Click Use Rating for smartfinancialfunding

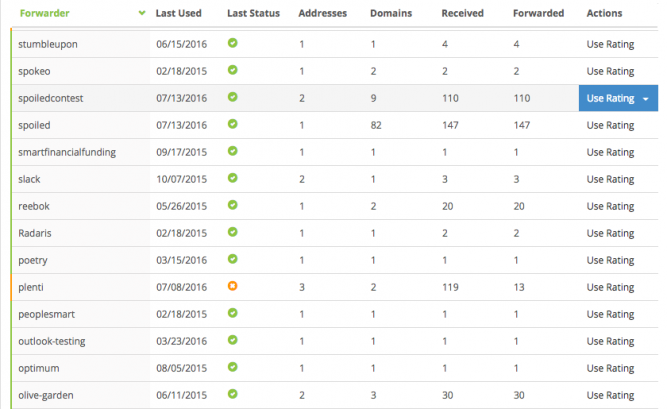pyautogui.click(x=610, y=152)
